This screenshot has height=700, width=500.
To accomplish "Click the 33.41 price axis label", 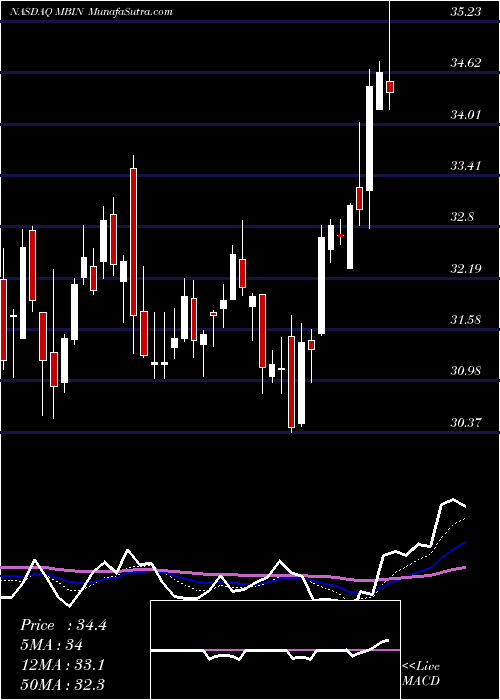I will [x=465, y=166].
